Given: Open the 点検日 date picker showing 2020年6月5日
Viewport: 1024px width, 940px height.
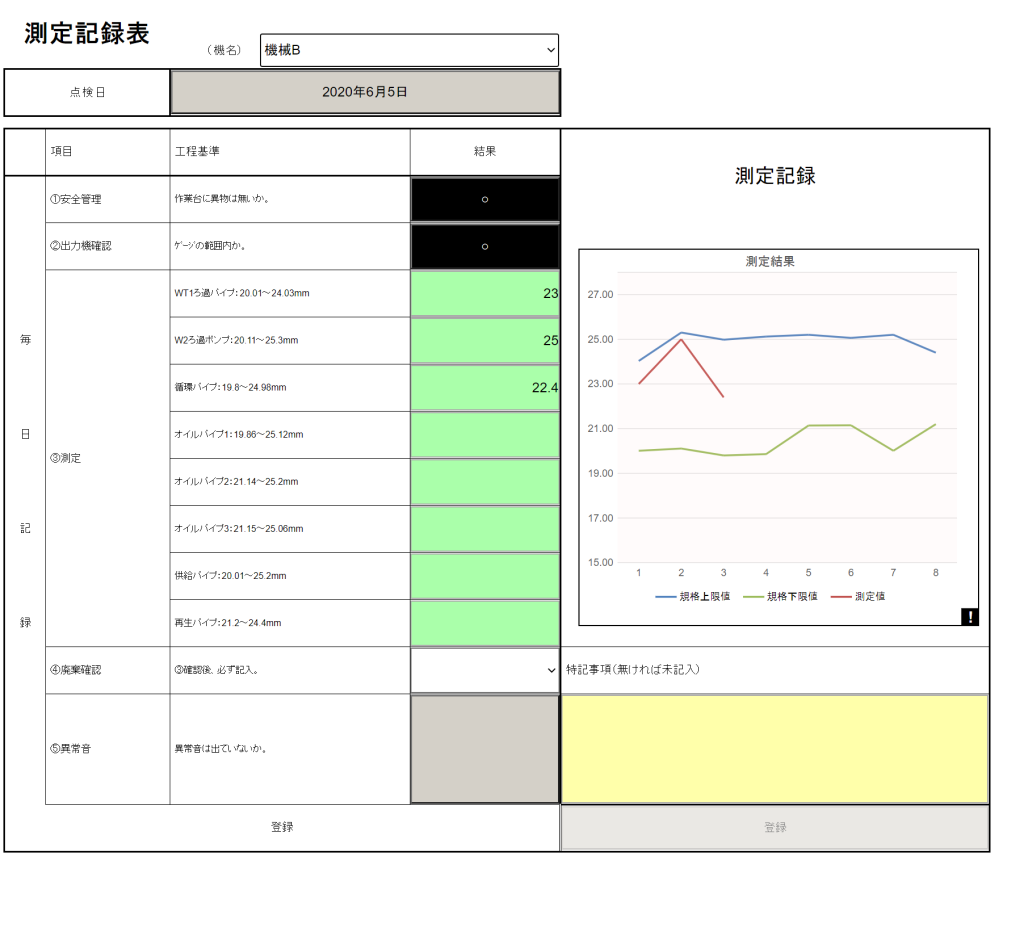Looking at the screenshot, I should [365, 92].
